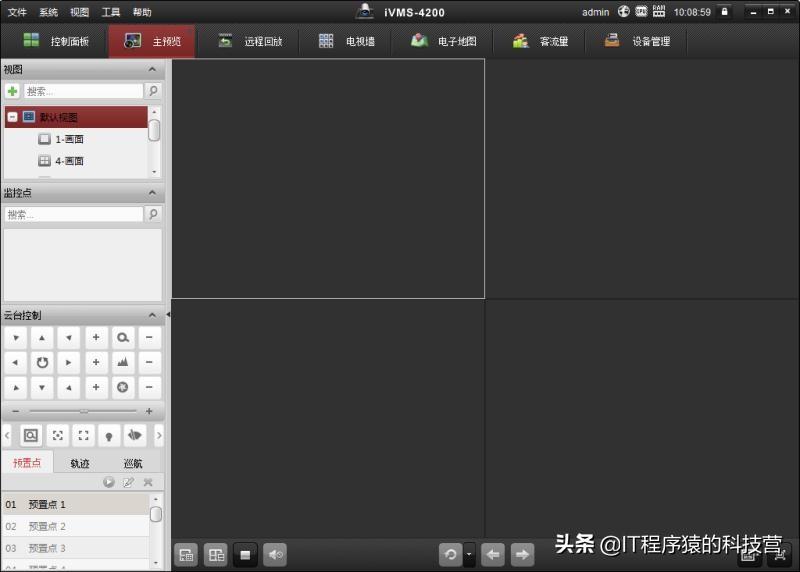Click the delete preset X icon
This screenshot has height=572, width=800.
pyautogui.click(x=148, y=482)
